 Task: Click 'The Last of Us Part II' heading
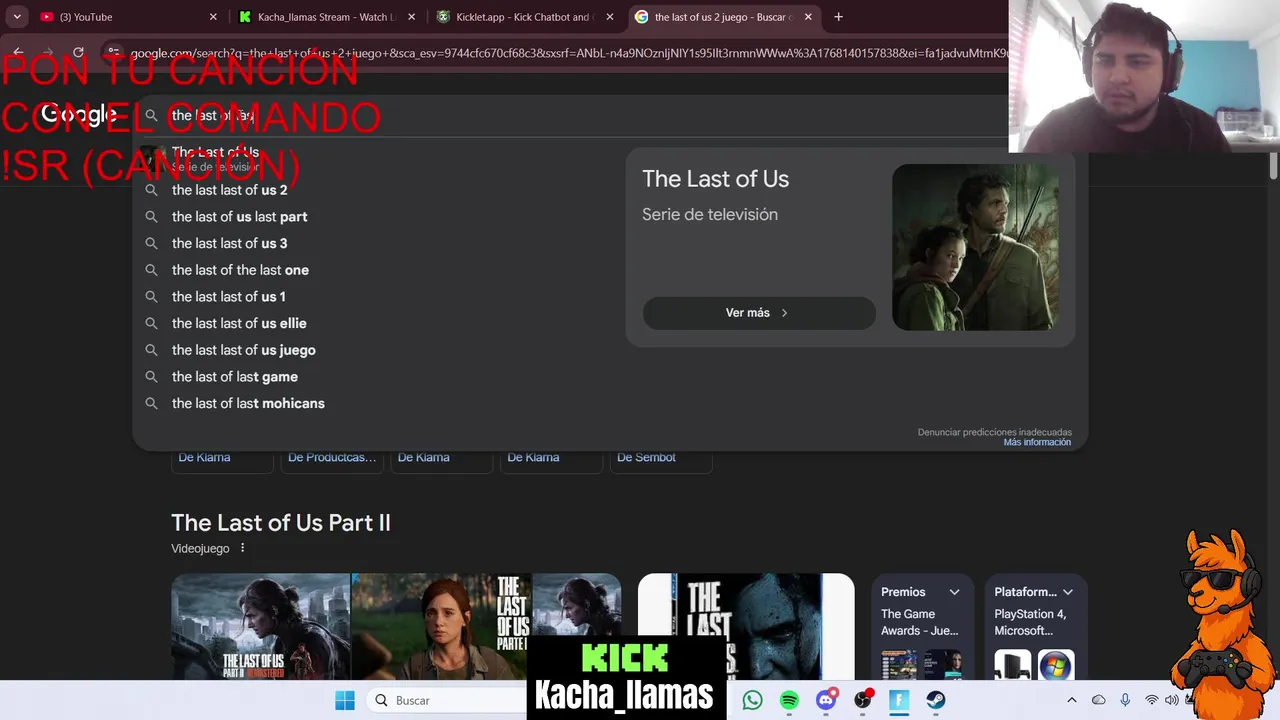pos(281,522)
